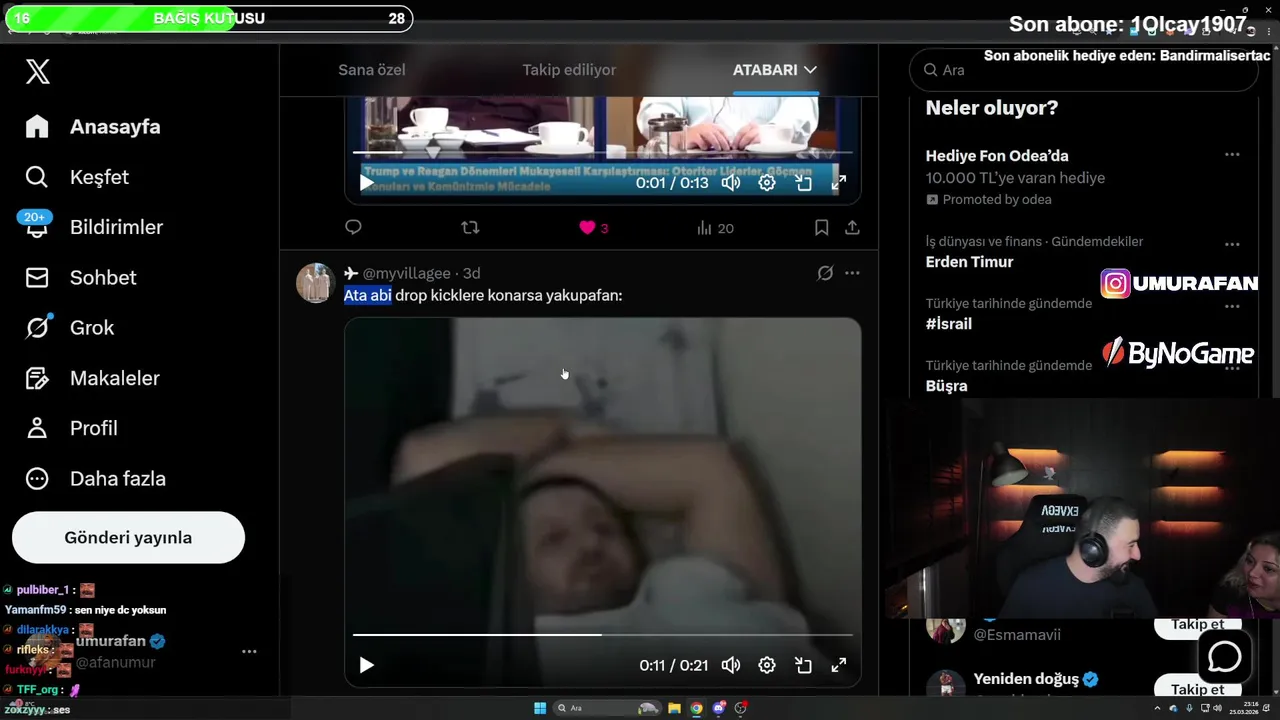Play the 0:13 video
Viewport: 1280px width, 720px height.
(x=367, y=183)
